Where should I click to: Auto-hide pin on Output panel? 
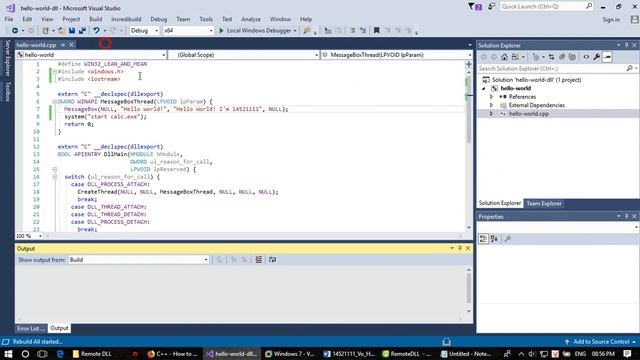pos(460,248)
